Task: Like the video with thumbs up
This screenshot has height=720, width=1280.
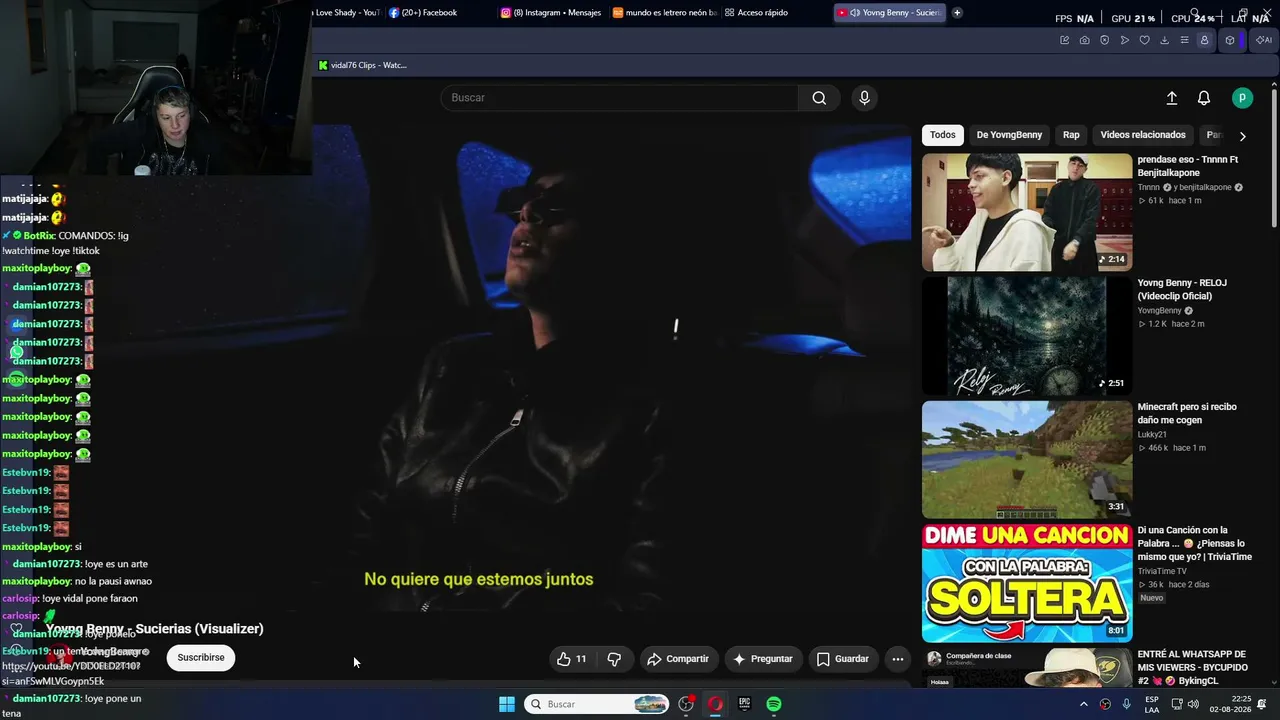Action: [x=572, y=659]
